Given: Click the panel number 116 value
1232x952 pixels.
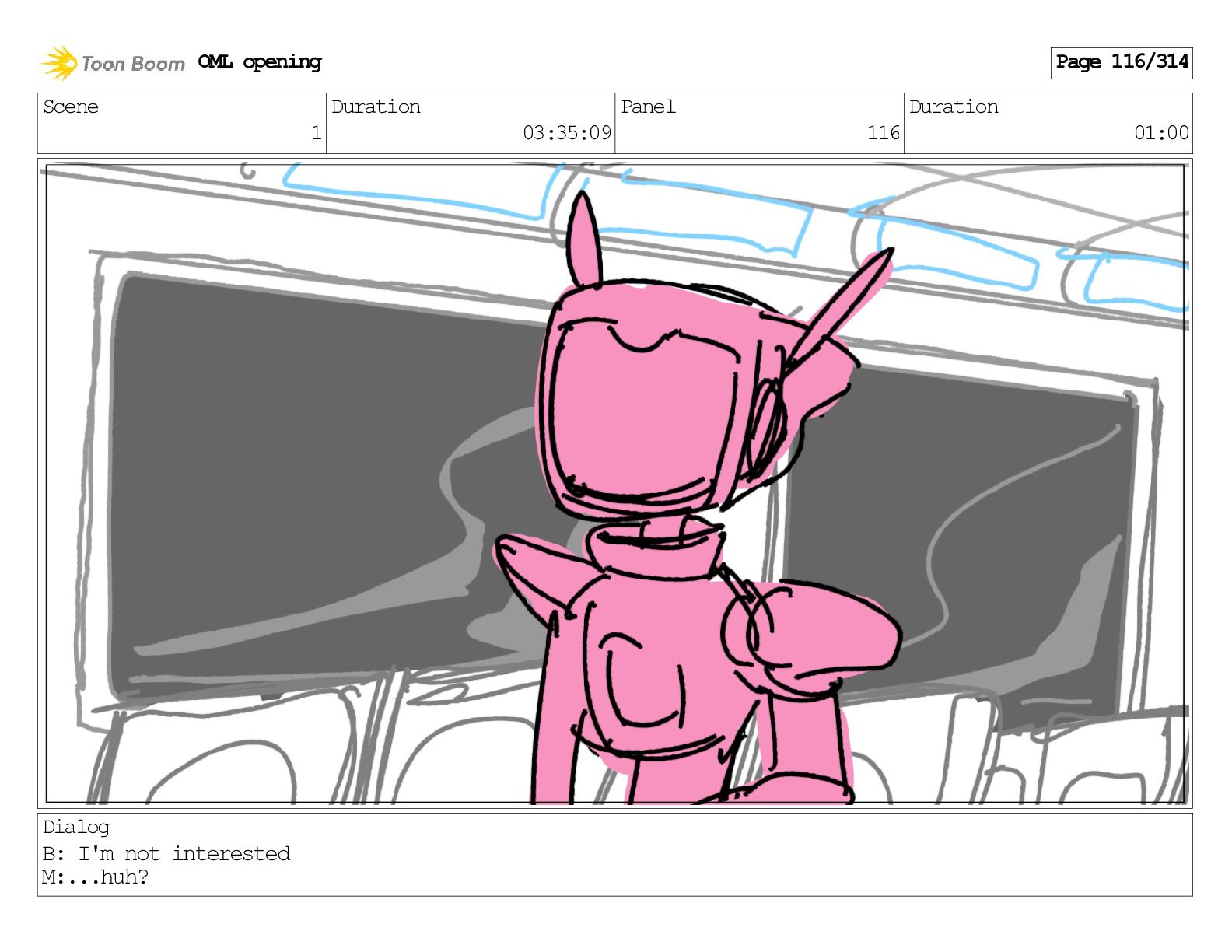Looking at the screenshot, I should [x=884, y=133].
